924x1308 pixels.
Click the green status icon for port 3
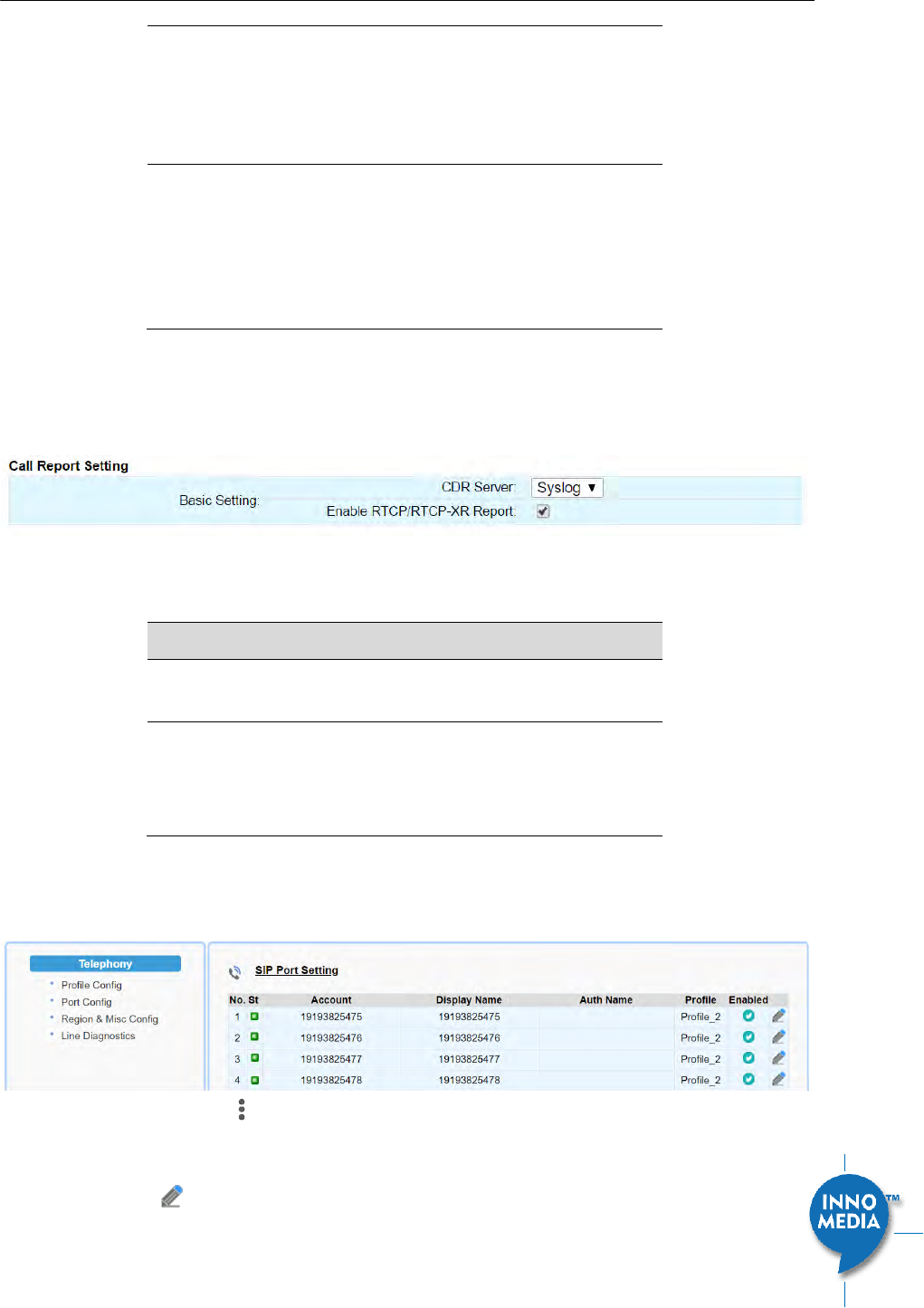[254, 1058]
